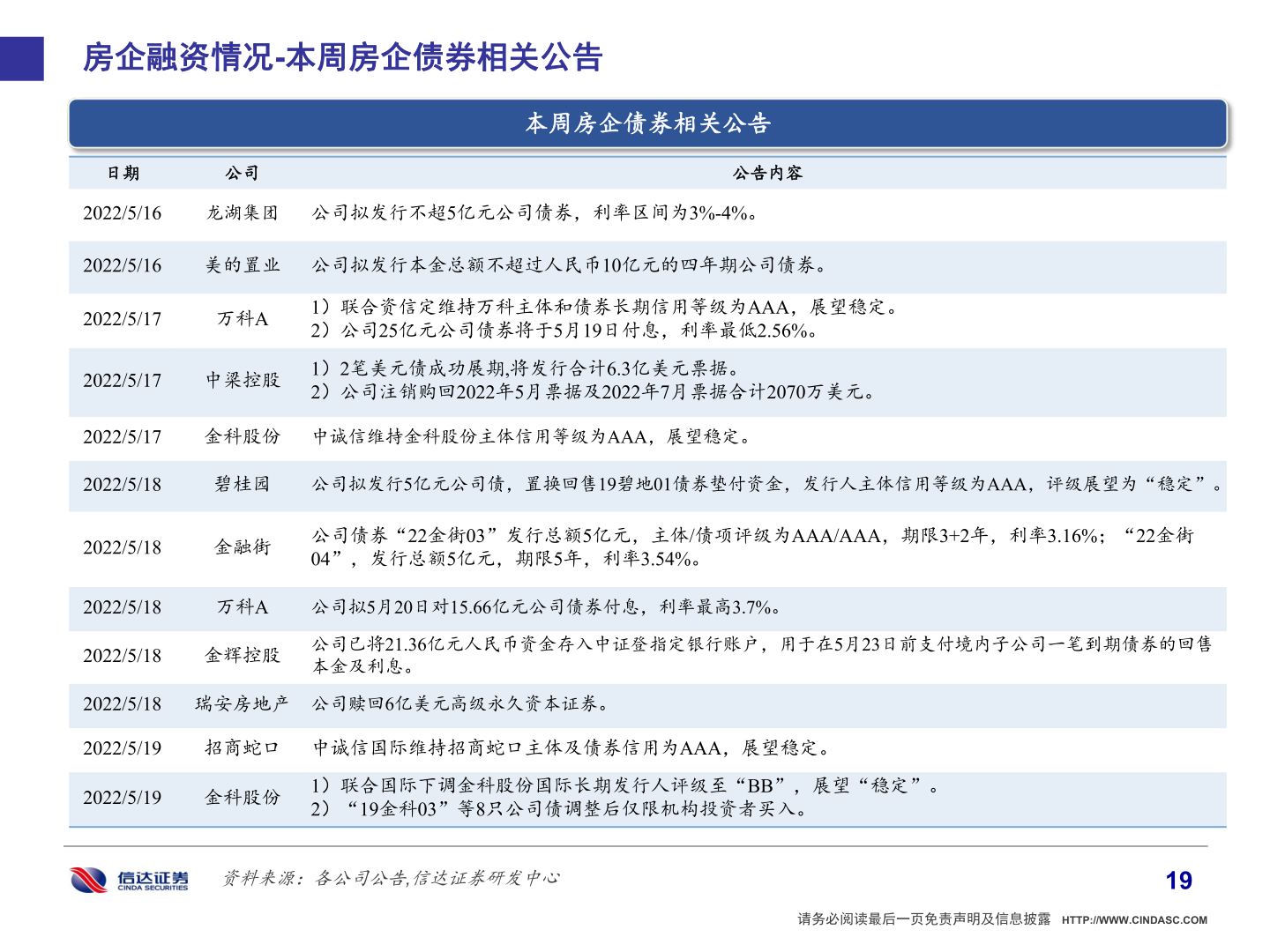
Task: Click 金科股份 in the 2022/5/17 row
Action: 243,436
